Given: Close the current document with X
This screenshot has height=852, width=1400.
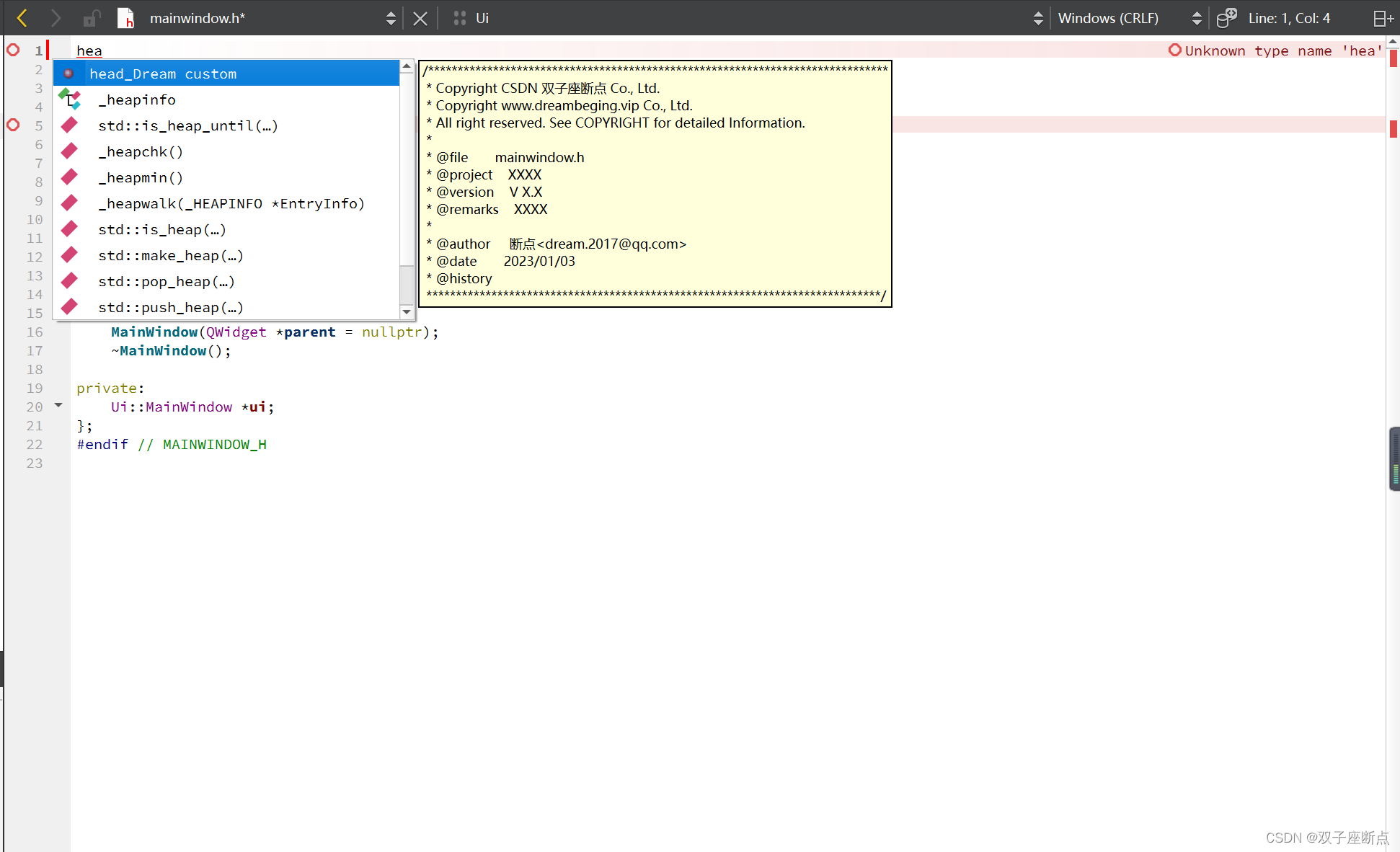Looking at the screenshot, I should [x=420, y=18].
